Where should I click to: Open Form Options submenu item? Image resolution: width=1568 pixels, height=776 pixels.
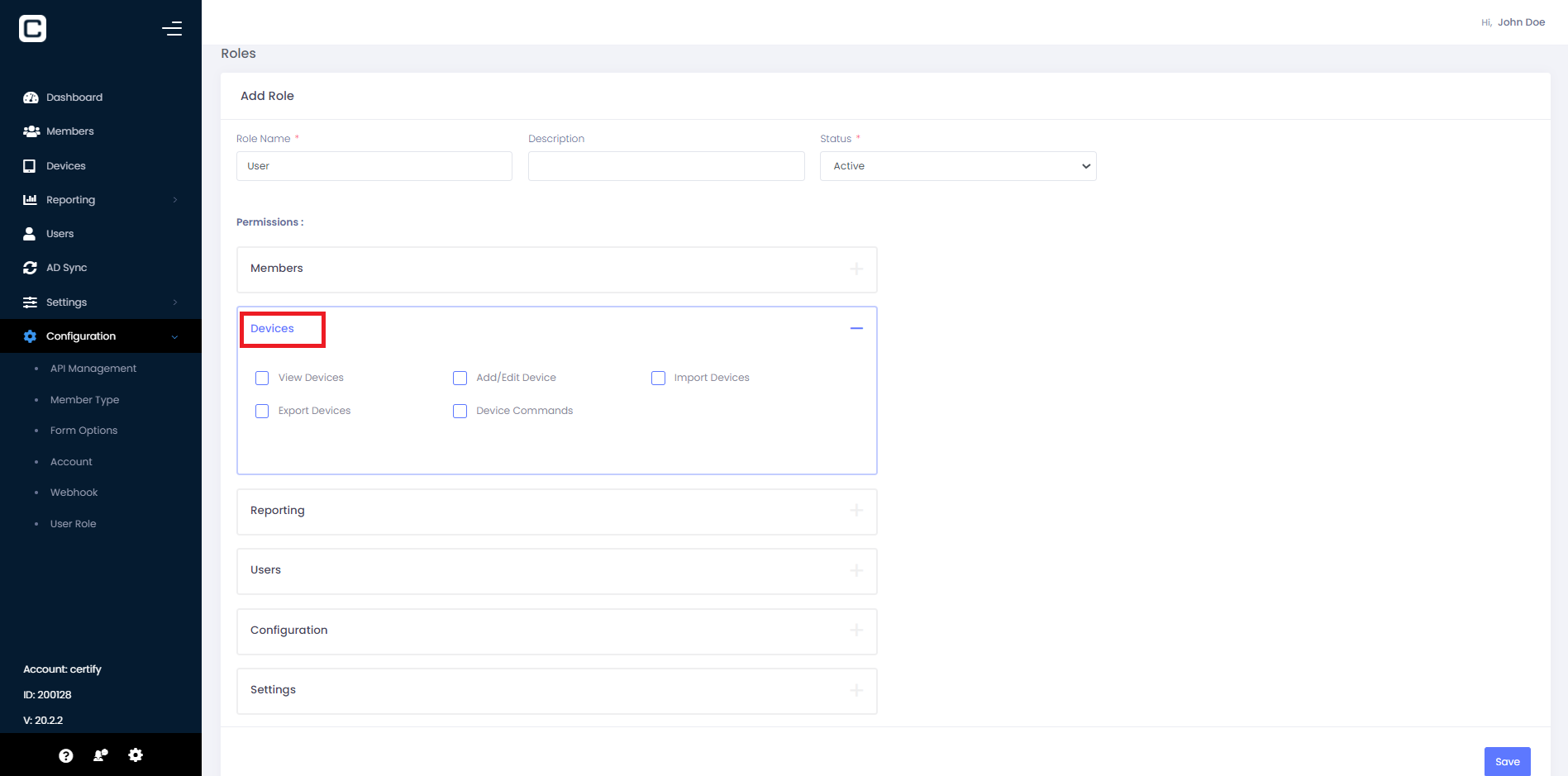pyautogui.click(x=84, y=431)
